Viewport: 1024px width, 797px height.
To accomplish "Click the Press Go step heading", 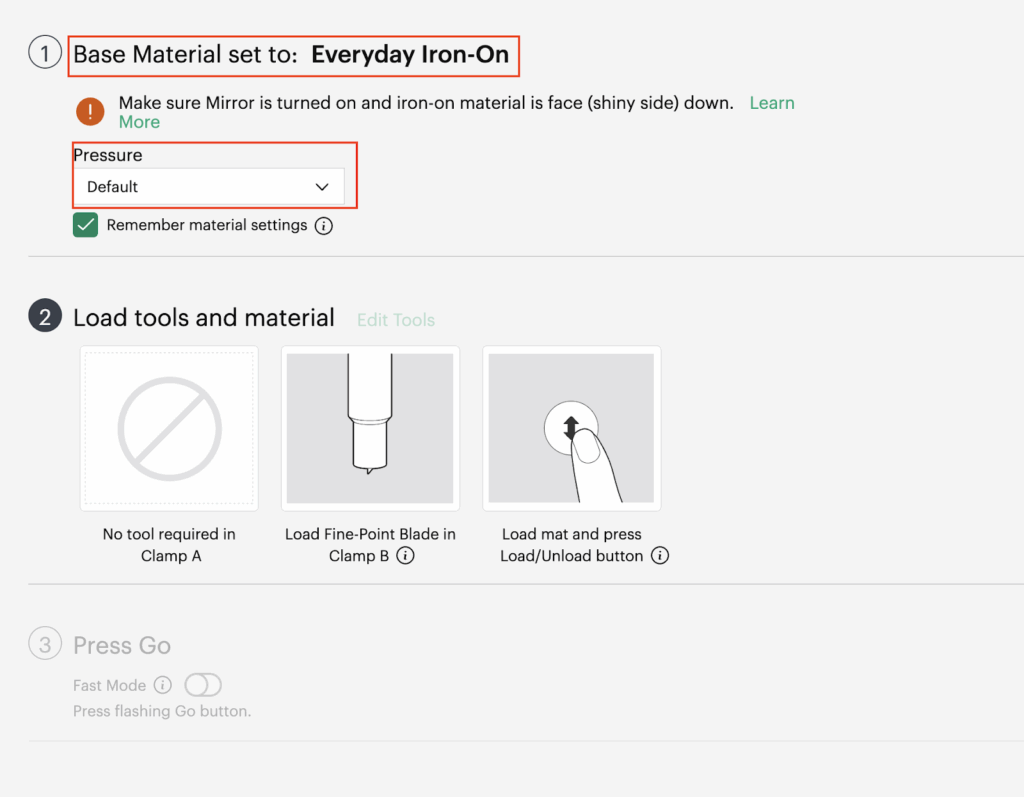I will 122,646.
